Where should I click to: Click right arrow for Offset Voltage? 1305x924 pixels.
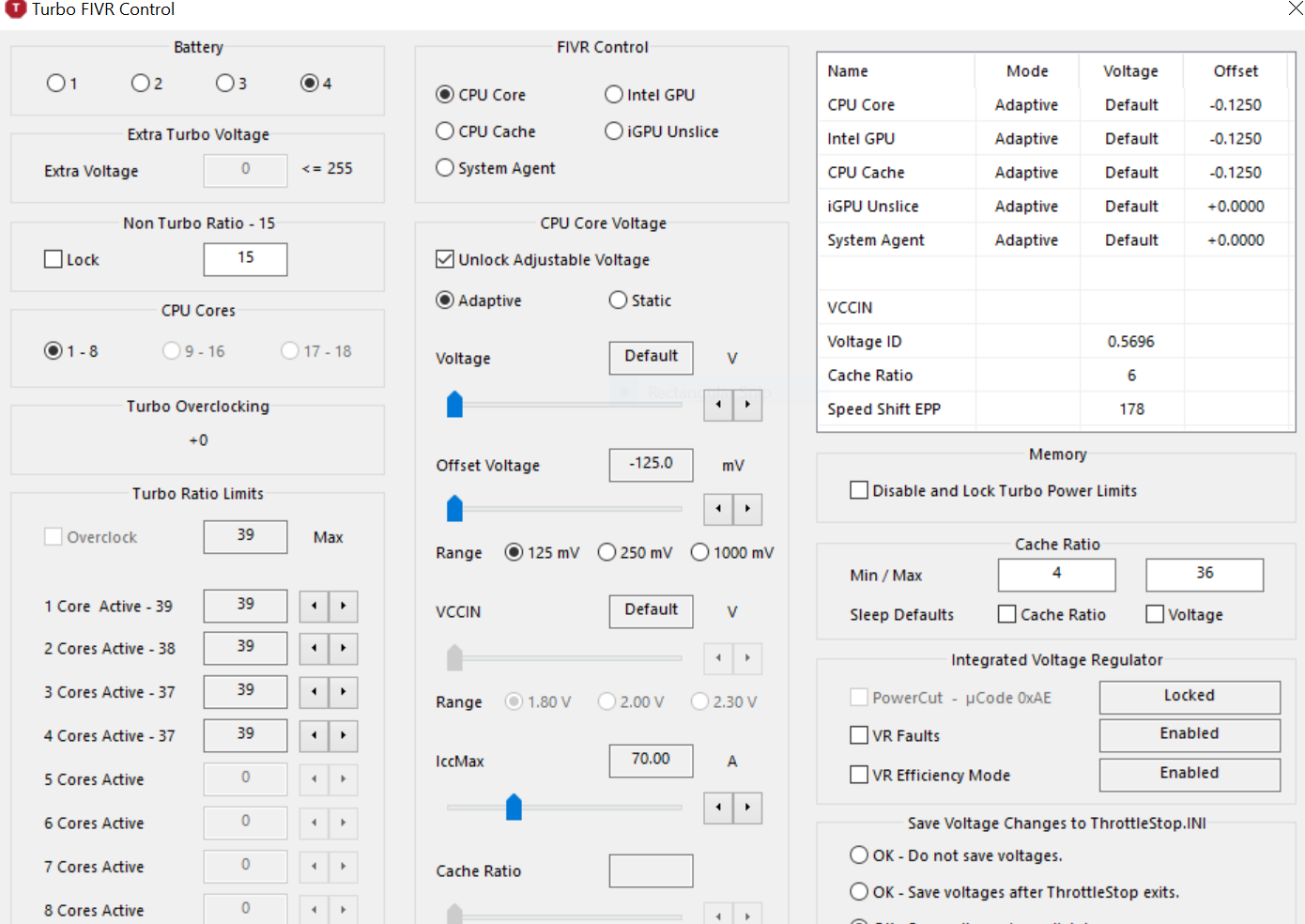(747, 509)
